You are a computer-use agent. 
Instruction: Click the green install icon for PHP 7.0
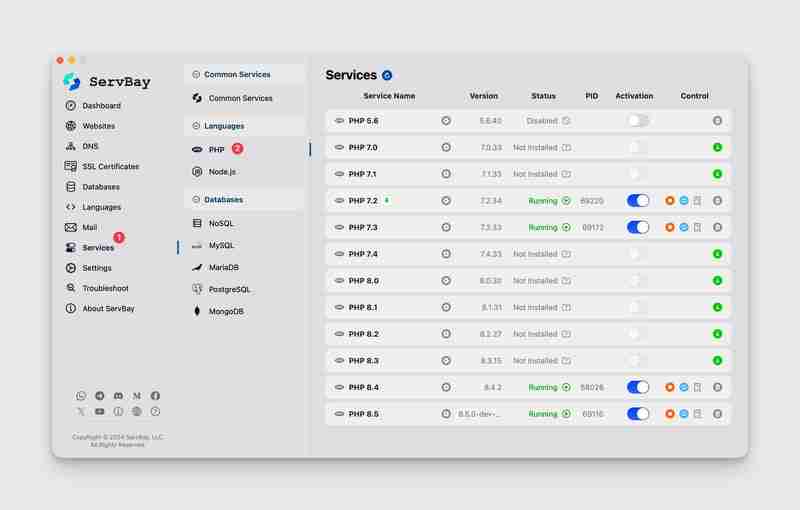click(717, 147)
